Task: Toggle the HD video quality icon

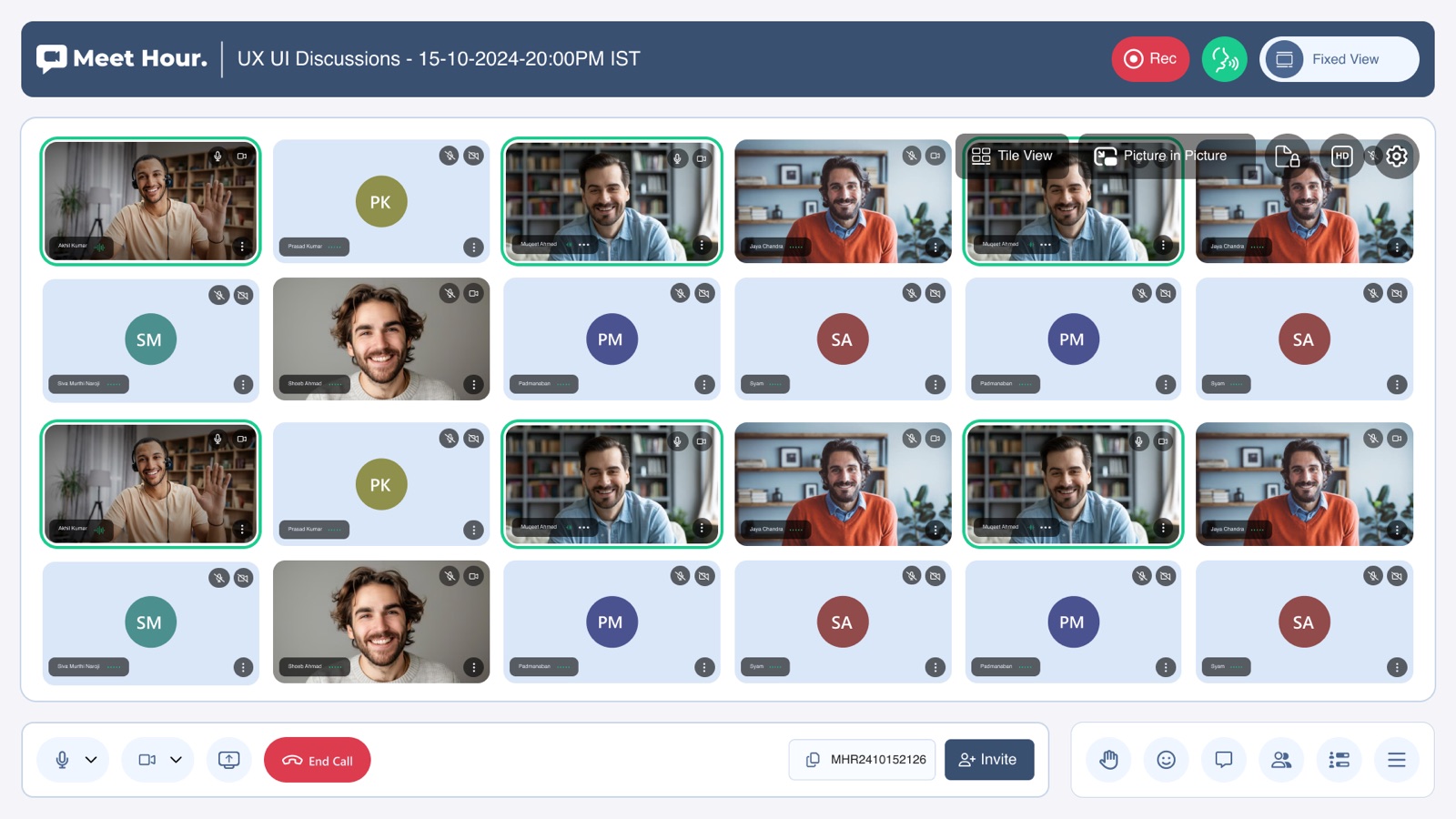Action: pyautogui.click(x=1341, y=157)
